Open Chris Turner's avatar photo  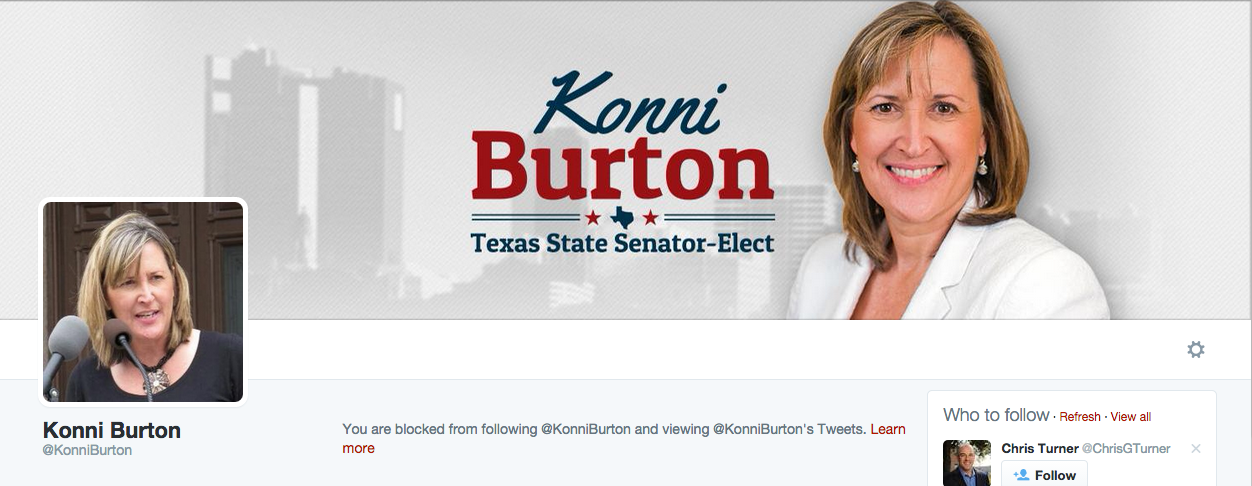(966, 463)
